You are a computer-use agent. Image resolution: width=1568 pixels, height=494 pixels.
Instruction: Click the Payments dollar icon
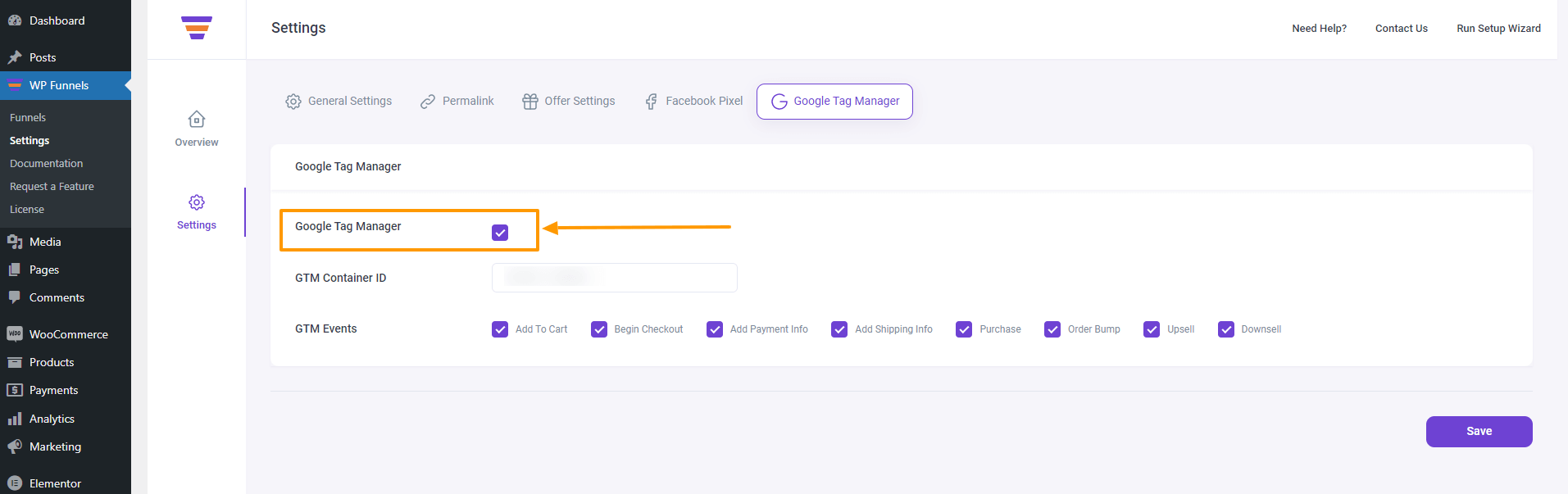point(15,390)
